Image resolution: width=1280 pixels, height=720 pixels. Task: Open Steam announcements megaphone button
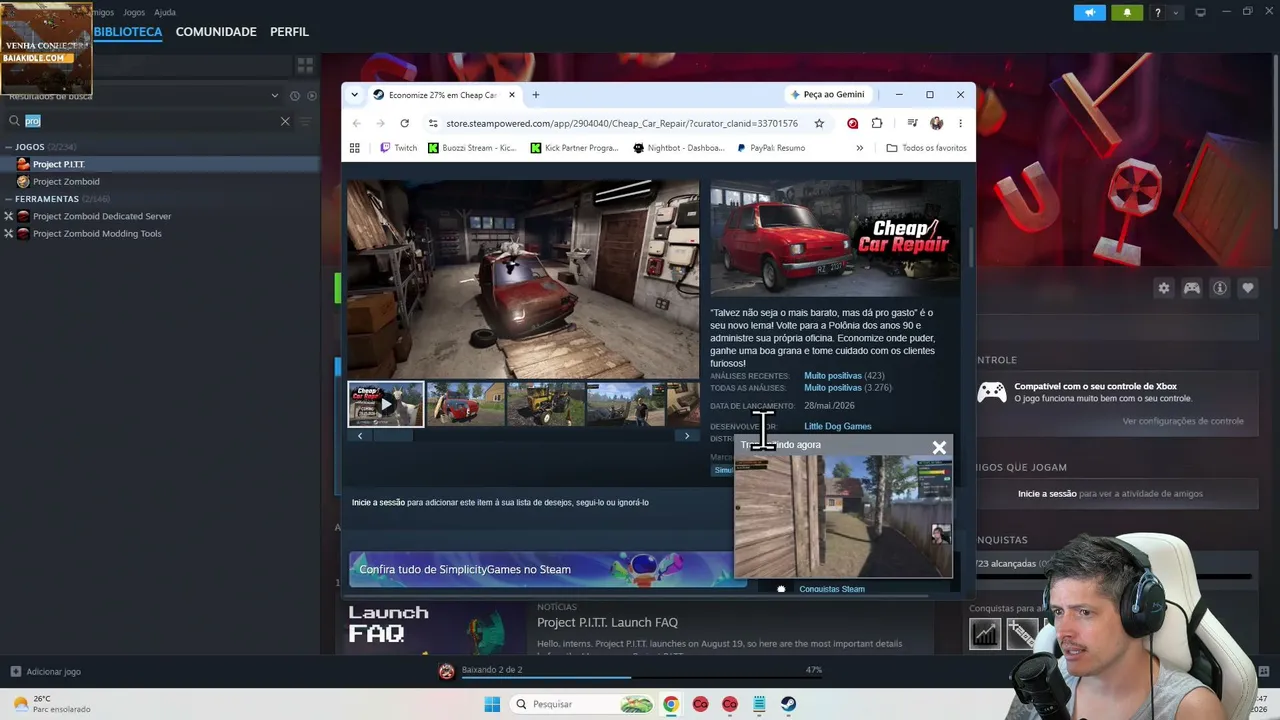[x=1090, y=12]
